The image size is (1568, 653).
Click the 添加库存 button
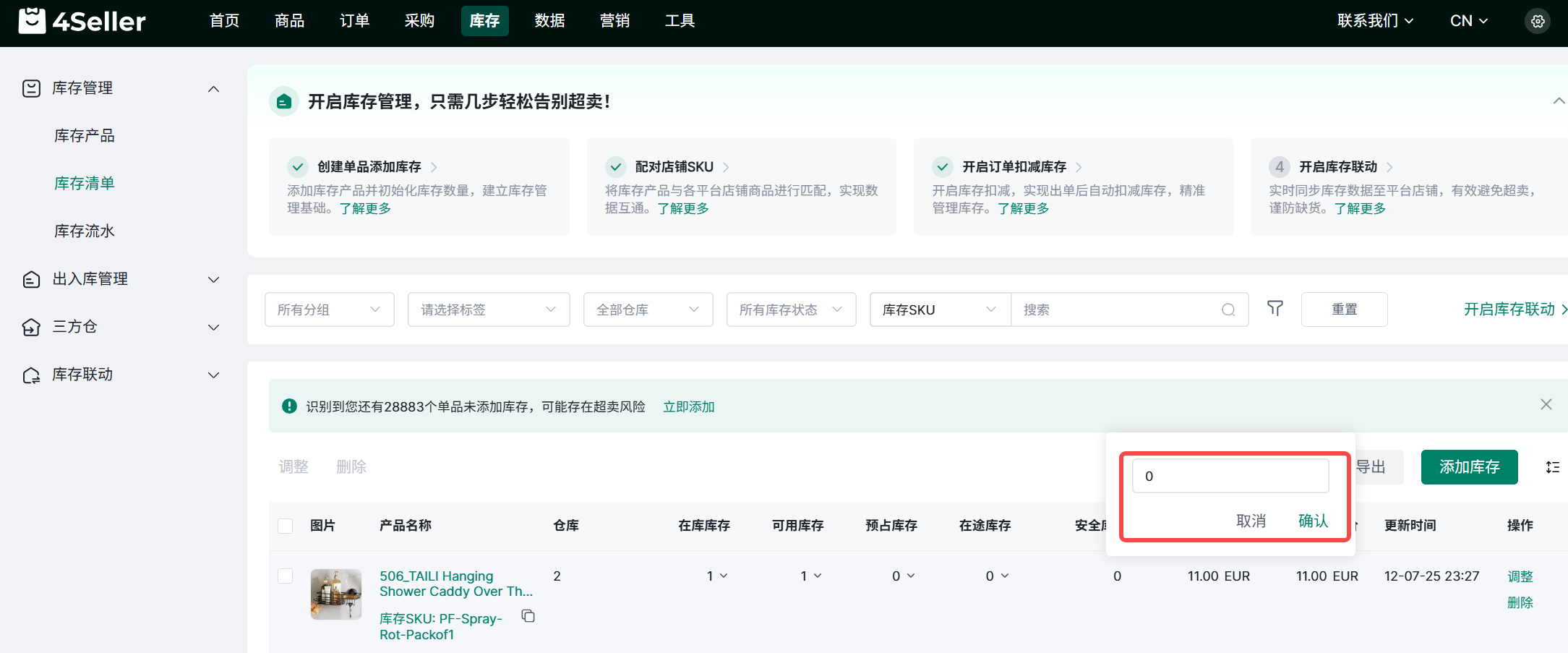click(1469, 467)
